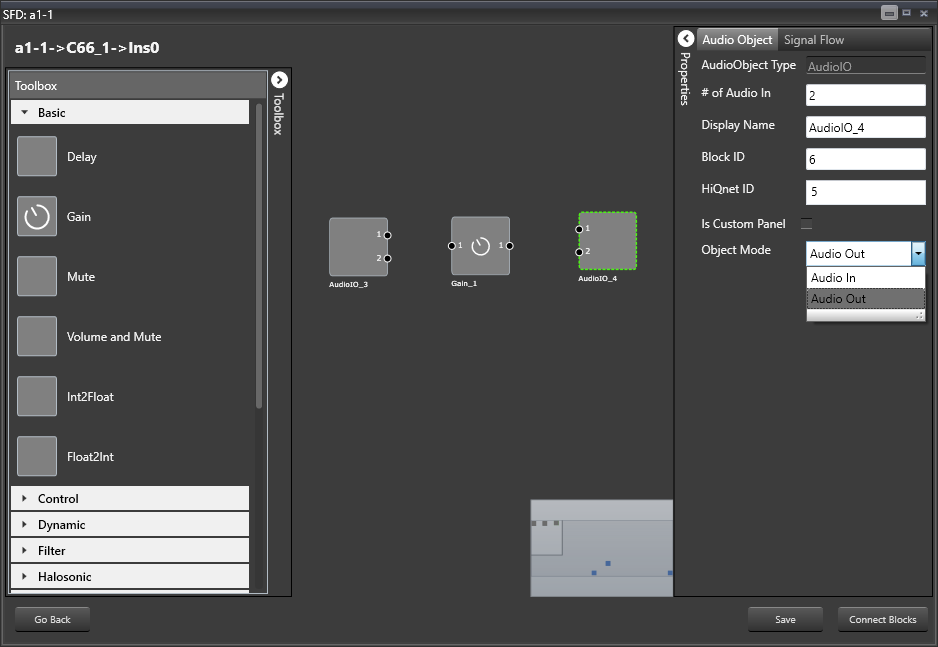Select the Int2Float block icon
The height and width of the screenshot is (647, 938).
(x=37, y=396)
